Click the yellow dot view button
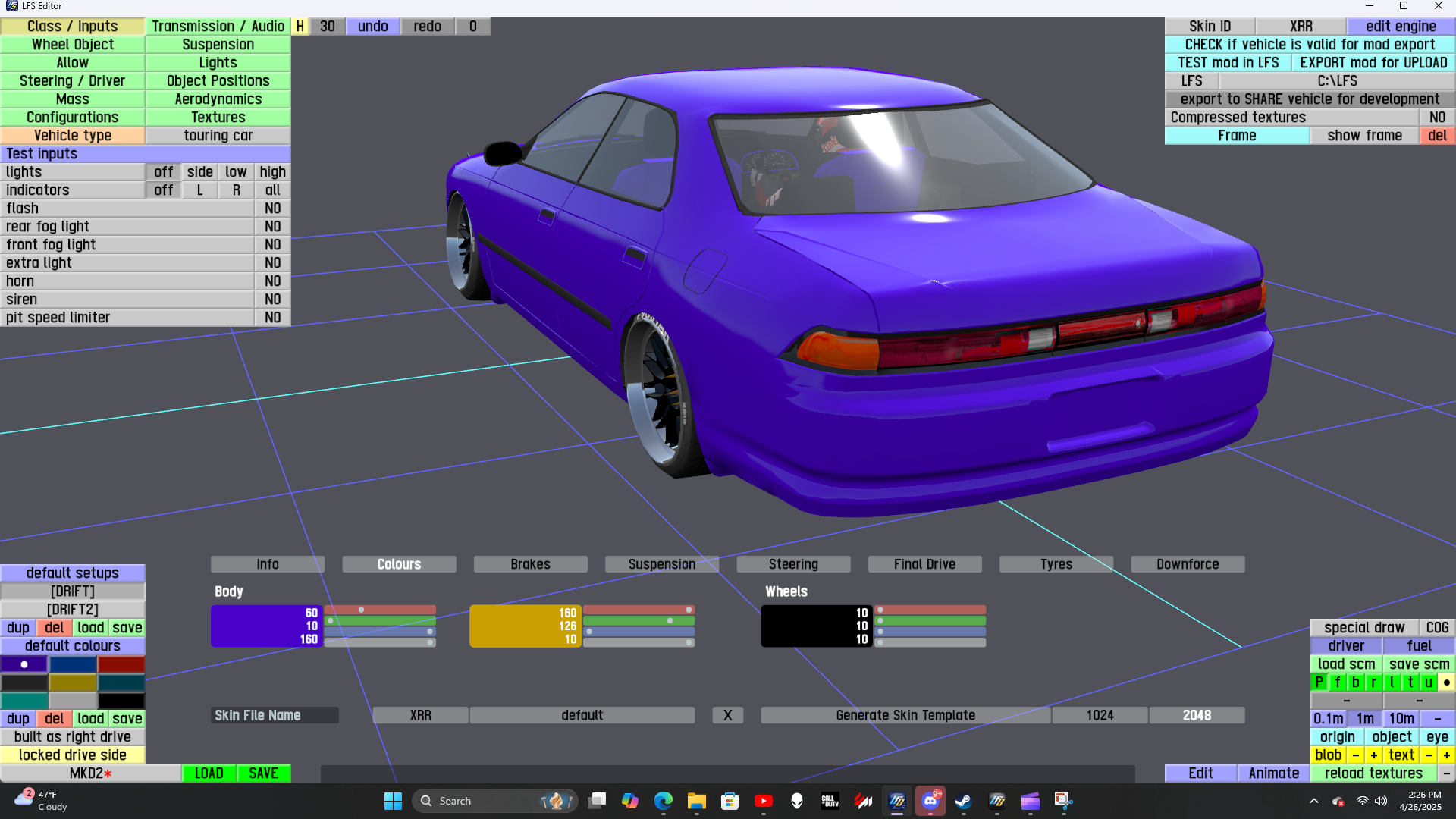This screenshot has width=1456, height=819. pyautogui.click(x=1446, y=682)
